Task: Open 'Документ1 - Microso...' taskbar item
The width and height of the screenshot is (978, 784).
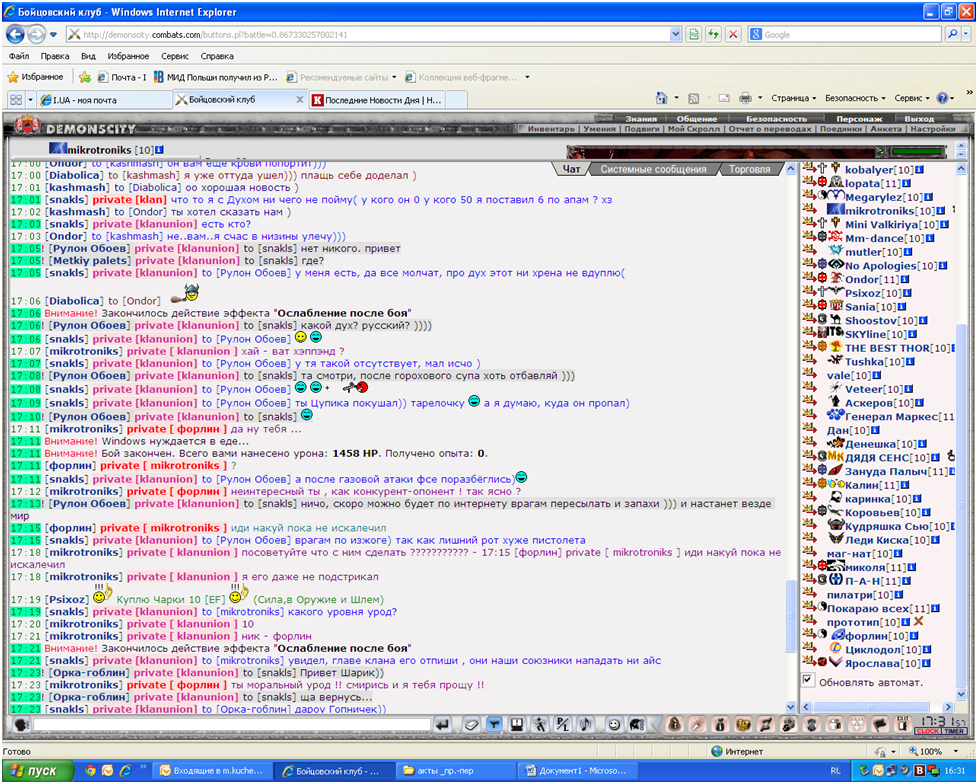Action: 579,771
